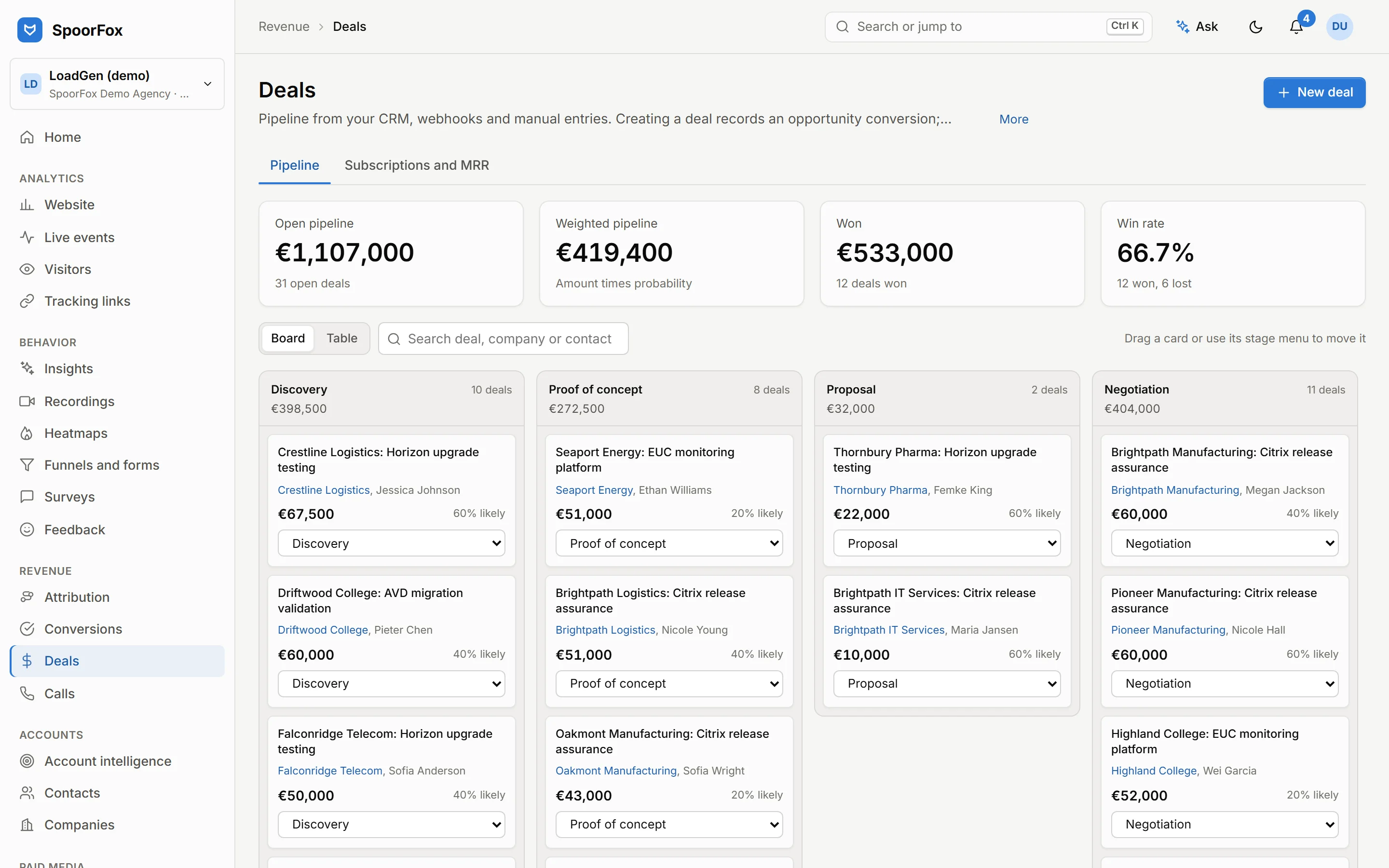Open the stage dropdown for the Crestline Logistics deal

392,543
